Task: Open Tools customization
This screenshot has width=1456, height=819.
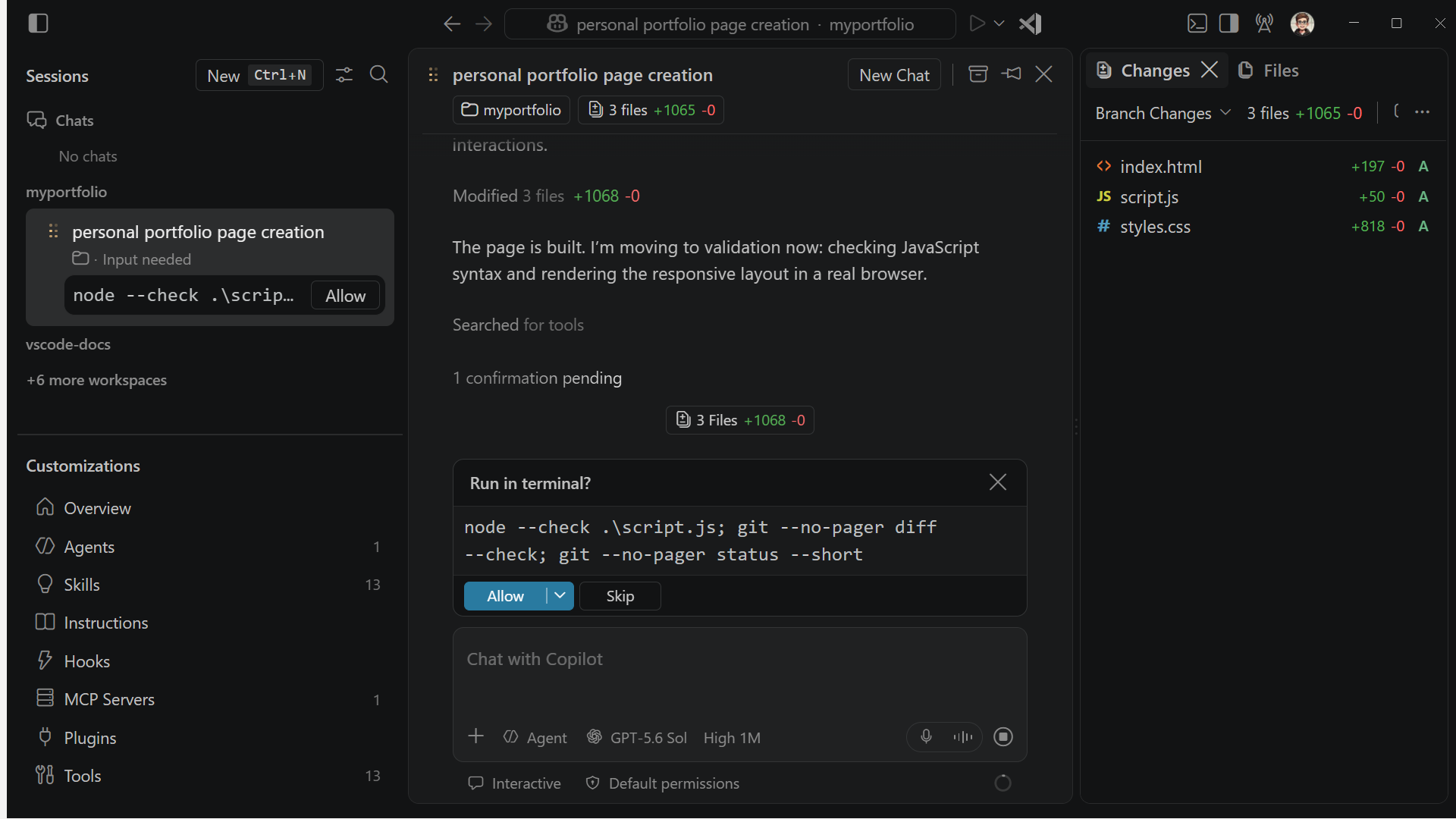Action: tap(209, 775)
